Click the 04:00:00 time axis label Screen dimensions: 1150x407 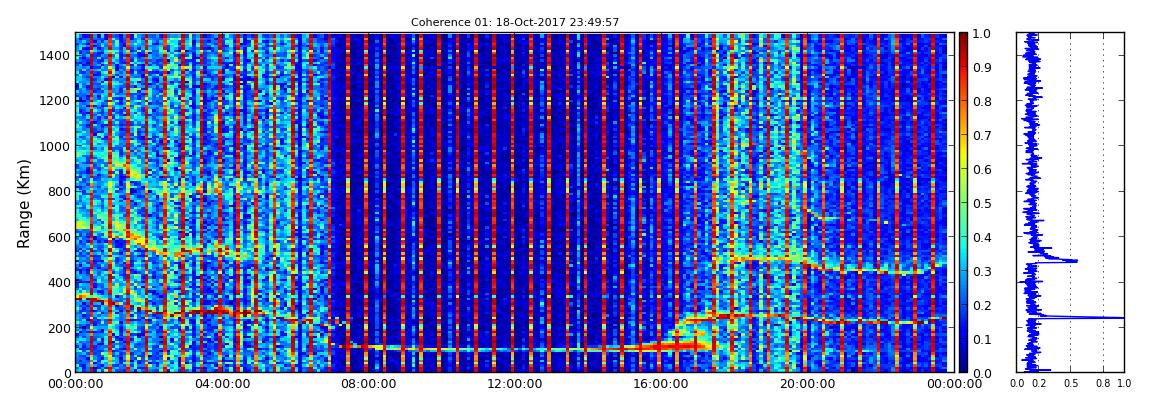tap(221, 384)
